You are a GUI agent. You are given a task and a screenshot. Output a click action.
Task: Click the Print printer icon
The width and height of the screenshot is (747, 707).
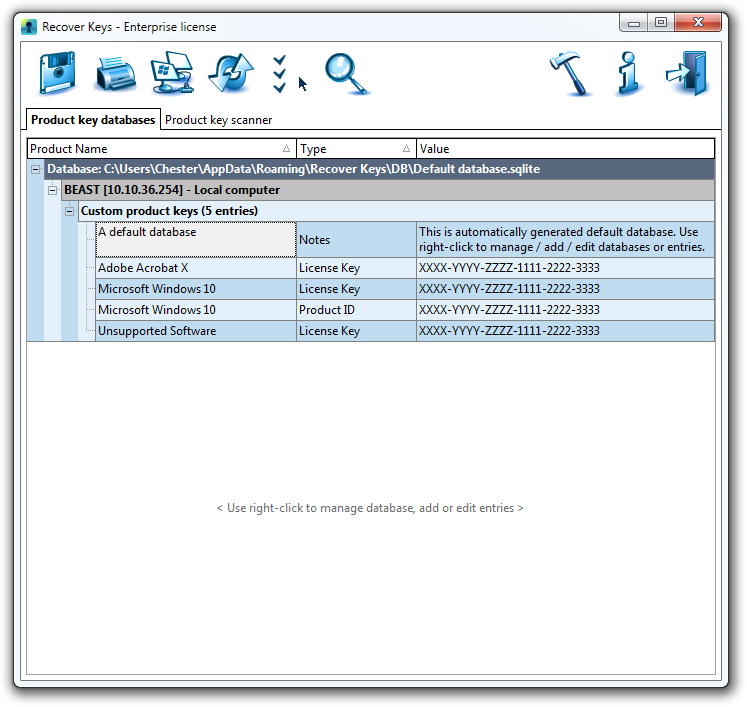tap(116, 73)
